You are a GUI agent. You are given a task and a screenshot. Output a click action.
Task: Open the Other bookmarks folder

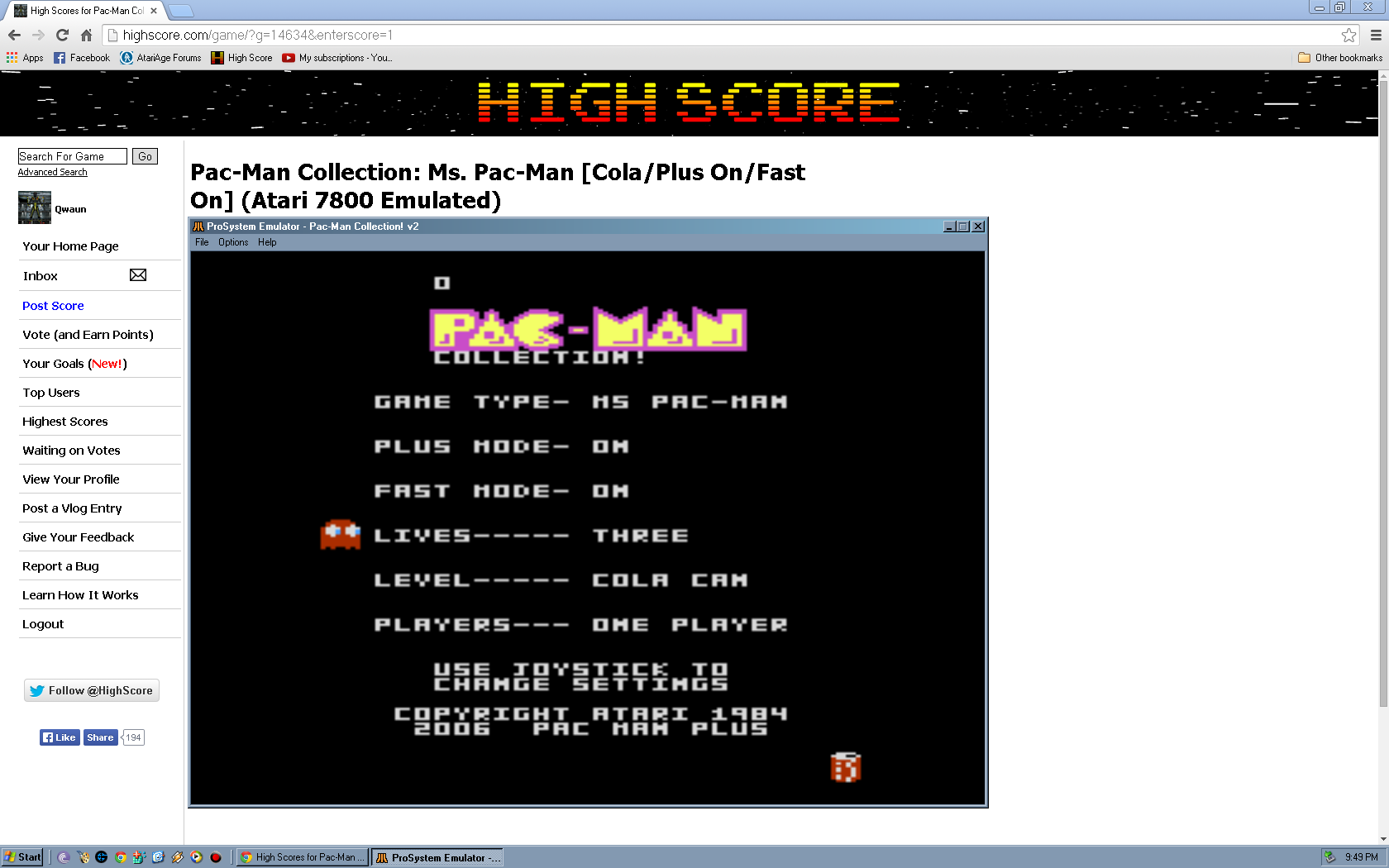click(x=1340, y=58)
